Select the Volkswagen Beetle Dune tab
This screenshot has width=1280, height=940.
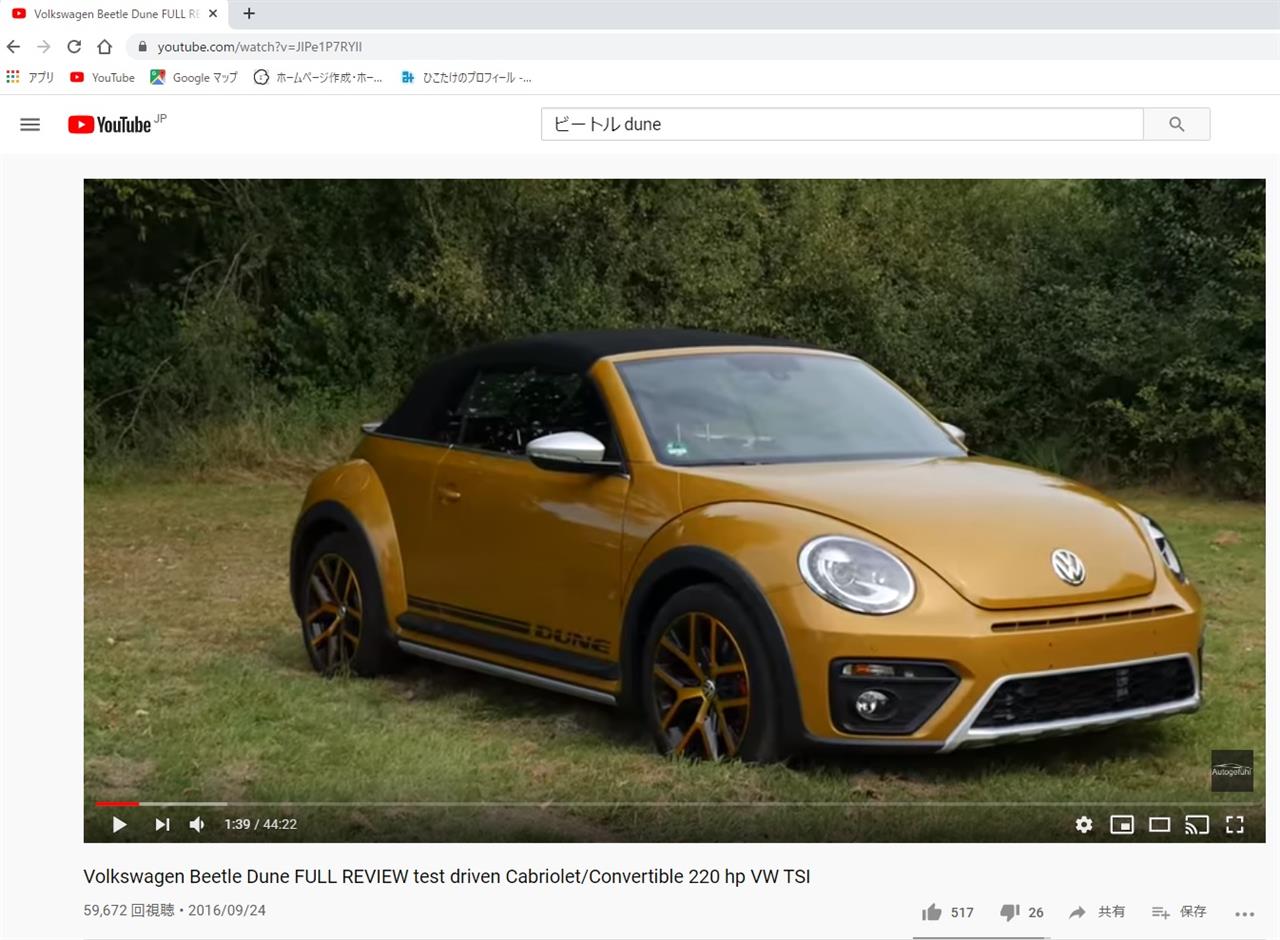[114, 14]
